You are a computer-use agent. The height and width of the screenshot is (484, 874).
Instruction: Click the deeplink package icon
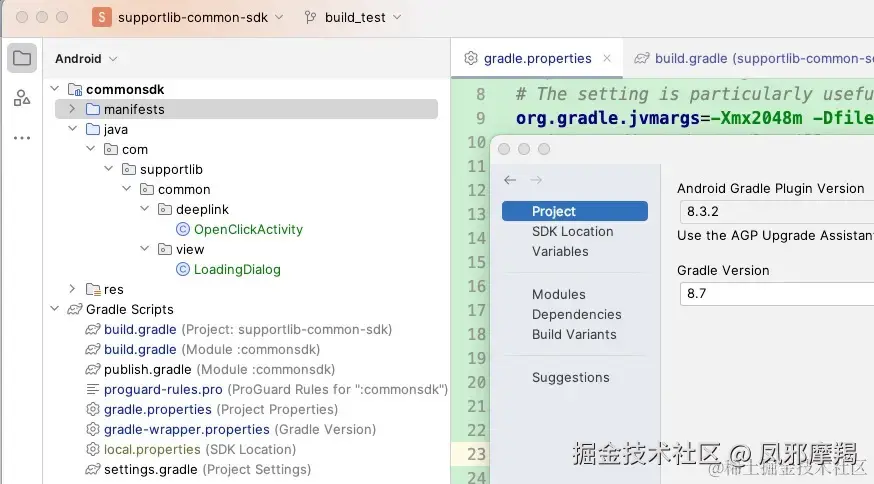164,210
